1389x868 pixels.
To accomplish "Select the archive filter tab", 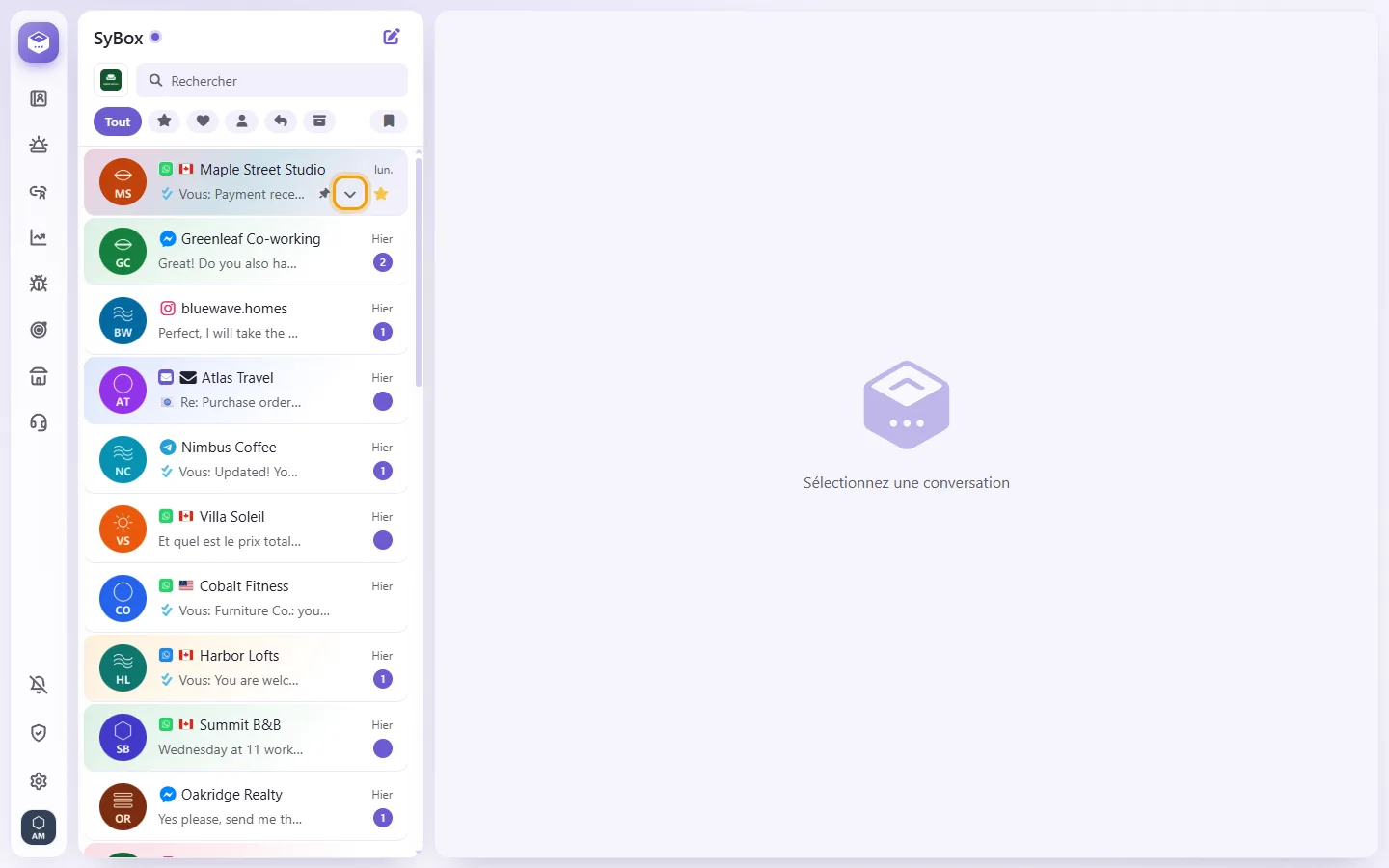I will pos(319,122).
